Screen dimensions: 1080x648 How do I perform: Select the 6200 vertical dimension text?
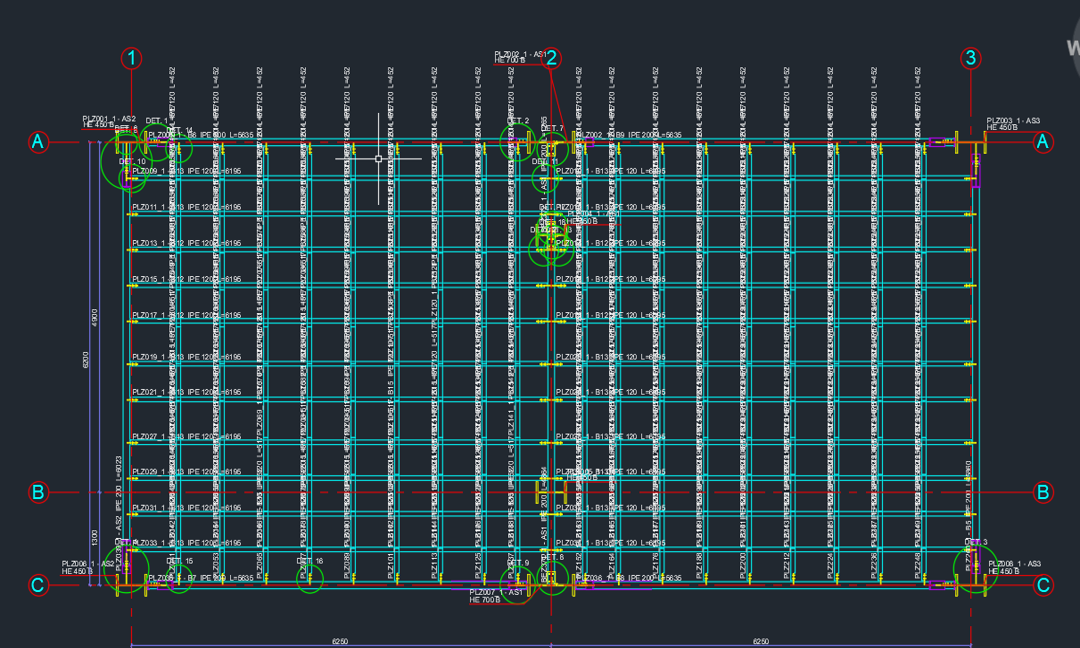pos(86,359)
